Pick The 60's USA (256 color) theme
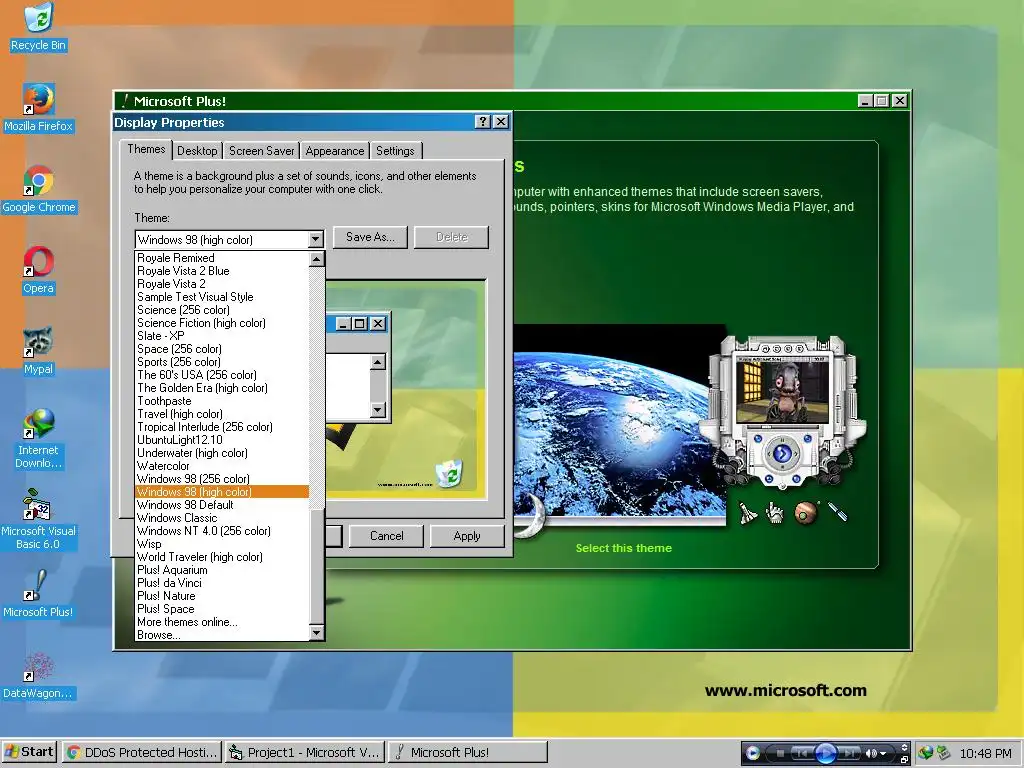The image size is (1024, 768). [x=222, y=375]
